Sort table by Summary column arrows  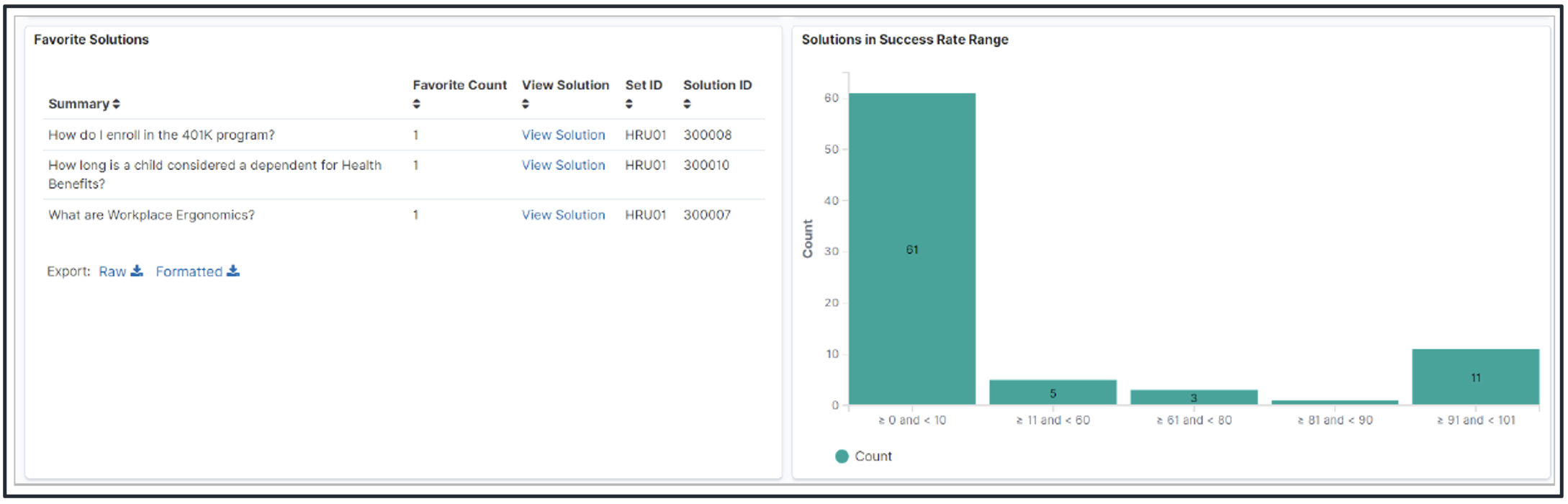point(116,104)
